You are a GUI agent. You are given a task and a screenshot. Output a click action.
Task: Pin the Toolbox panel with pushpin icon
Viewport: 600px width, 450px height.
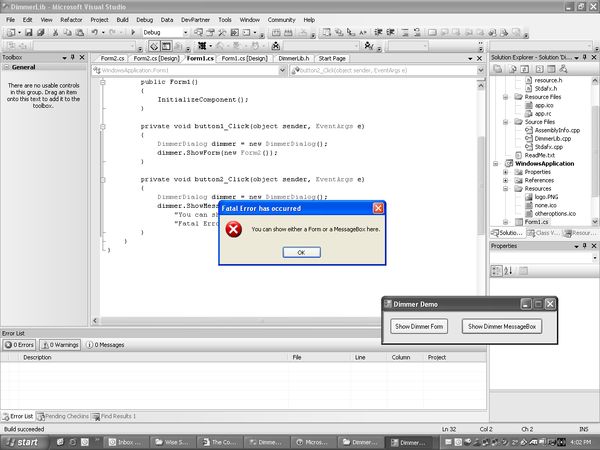73,57
